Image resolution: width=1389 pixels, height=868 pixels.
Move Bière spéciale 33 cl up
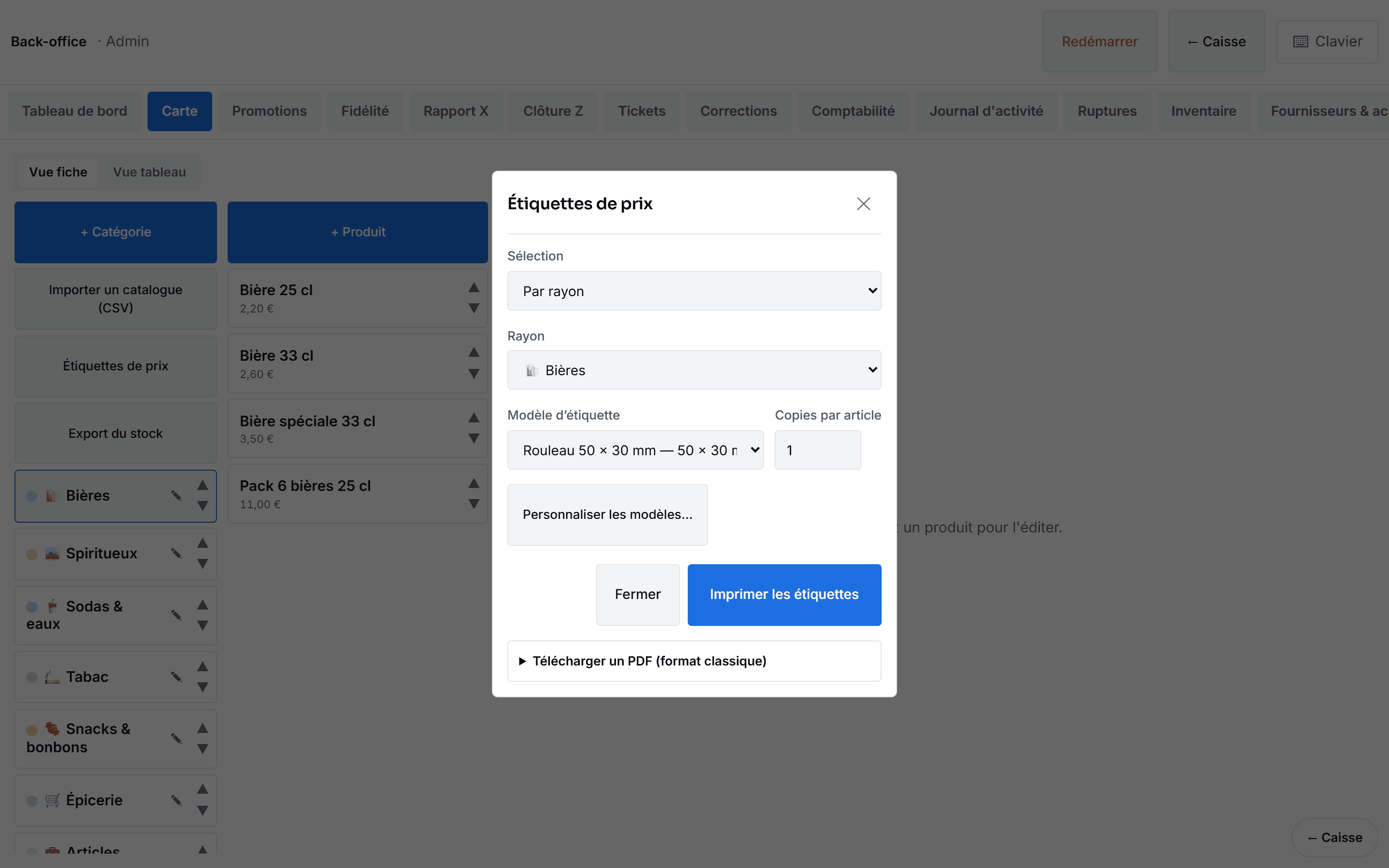coord(474,418)
